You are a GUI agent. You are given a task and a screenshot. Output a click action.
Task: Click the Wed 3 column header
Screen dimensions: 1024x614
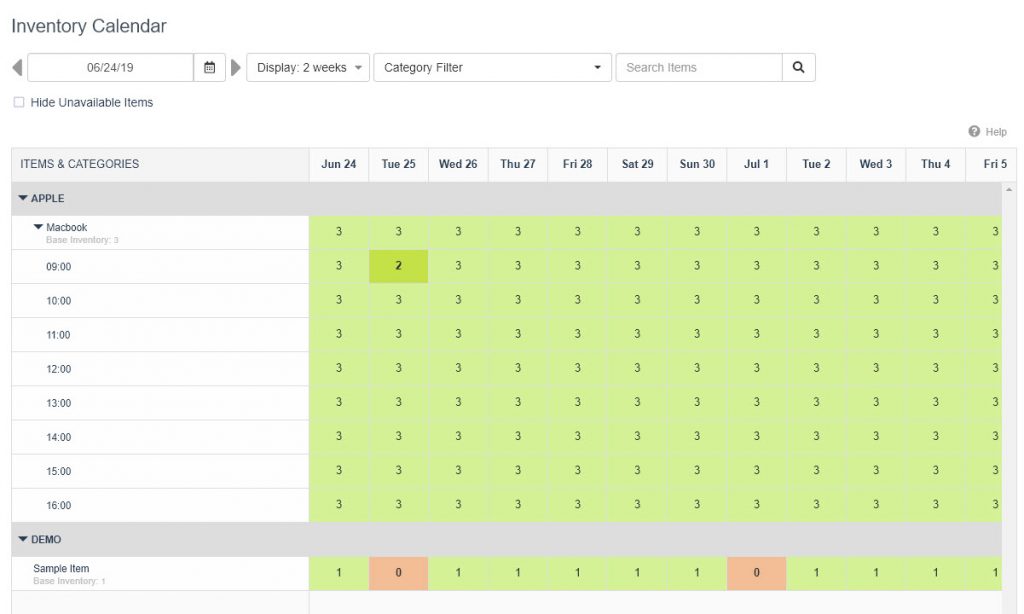[876, 164]
